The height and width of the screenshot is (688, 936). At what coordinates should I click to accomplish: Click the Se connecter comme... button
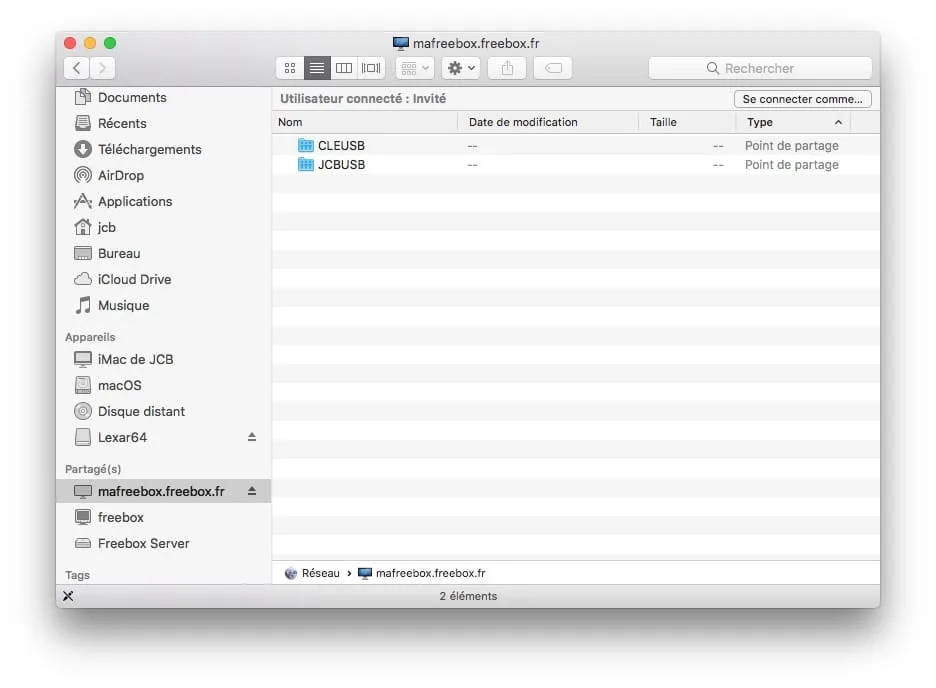(x=802, y=99)
